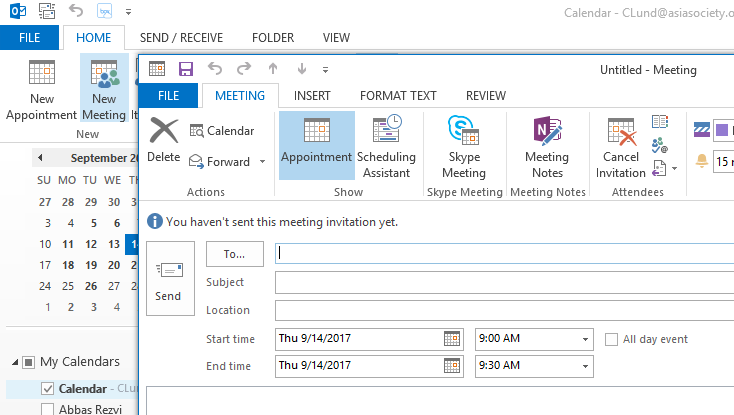
Task: Click the To... recipients button
Action: tap(234, 254)
